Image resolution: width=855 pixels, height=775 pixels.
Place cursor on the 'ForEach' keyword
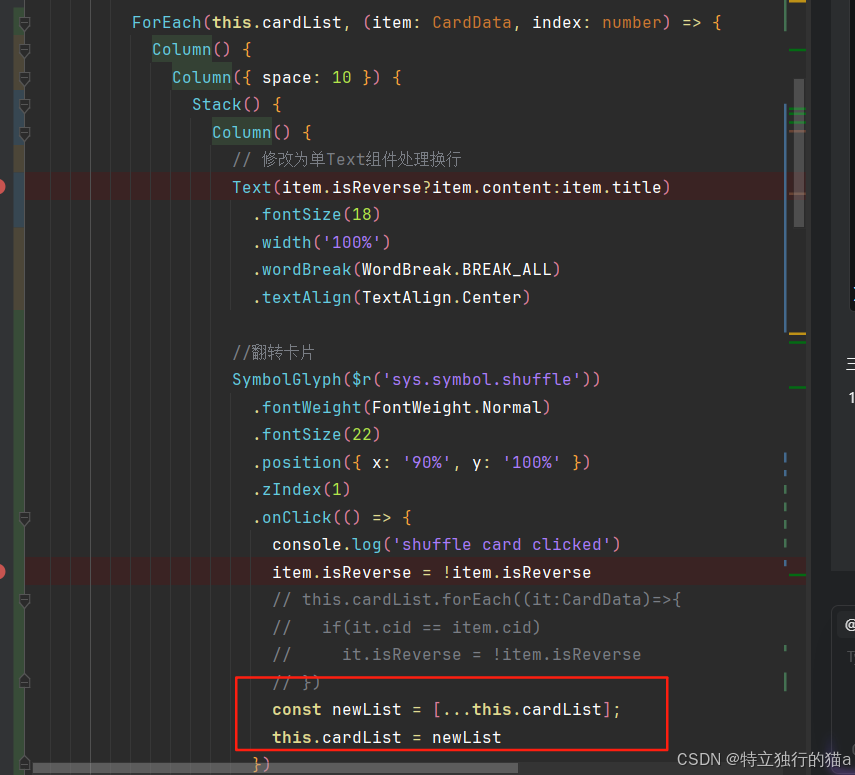(x=167, y=22)
